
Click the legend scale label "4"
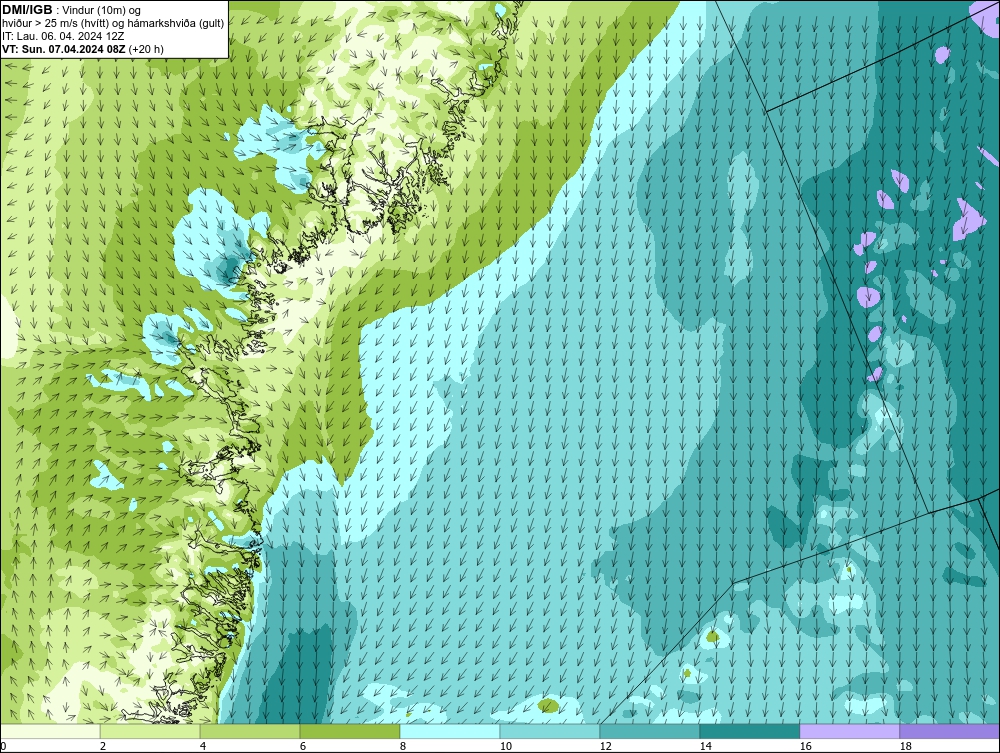click(203, 746)
